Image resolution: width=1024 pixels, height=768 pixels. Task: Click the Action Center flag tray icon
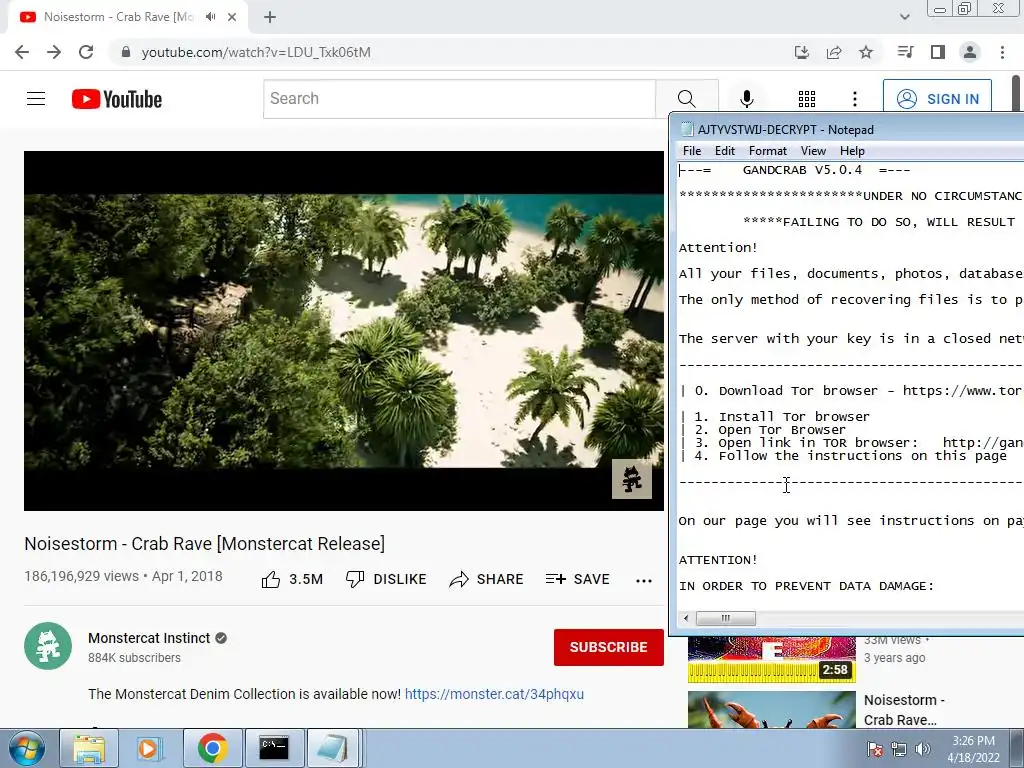point(875,749)
